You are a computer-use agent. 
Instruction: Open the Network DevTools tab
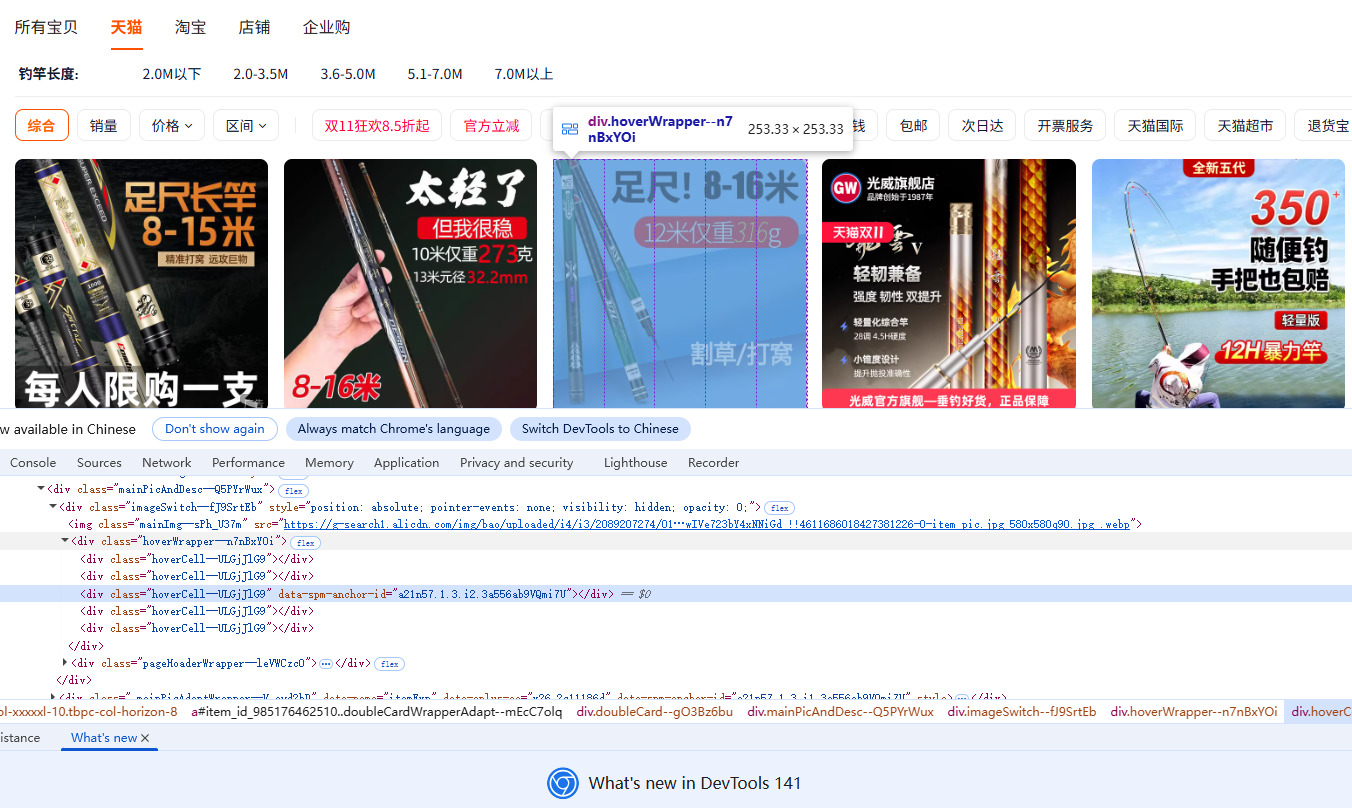(x=166, y=462)
